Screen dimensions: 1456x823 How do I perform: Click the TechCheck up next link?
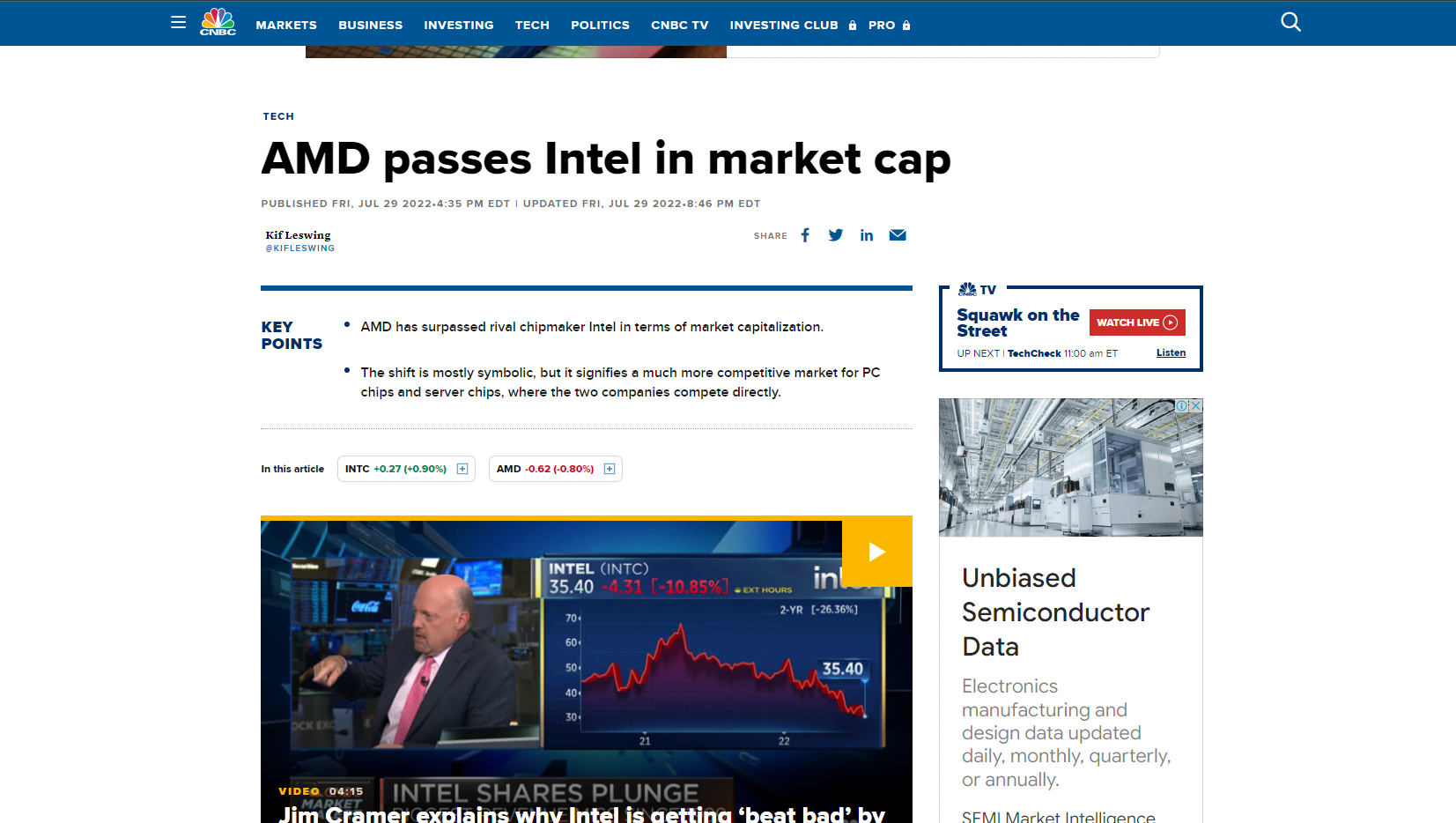coord(1034,353)
